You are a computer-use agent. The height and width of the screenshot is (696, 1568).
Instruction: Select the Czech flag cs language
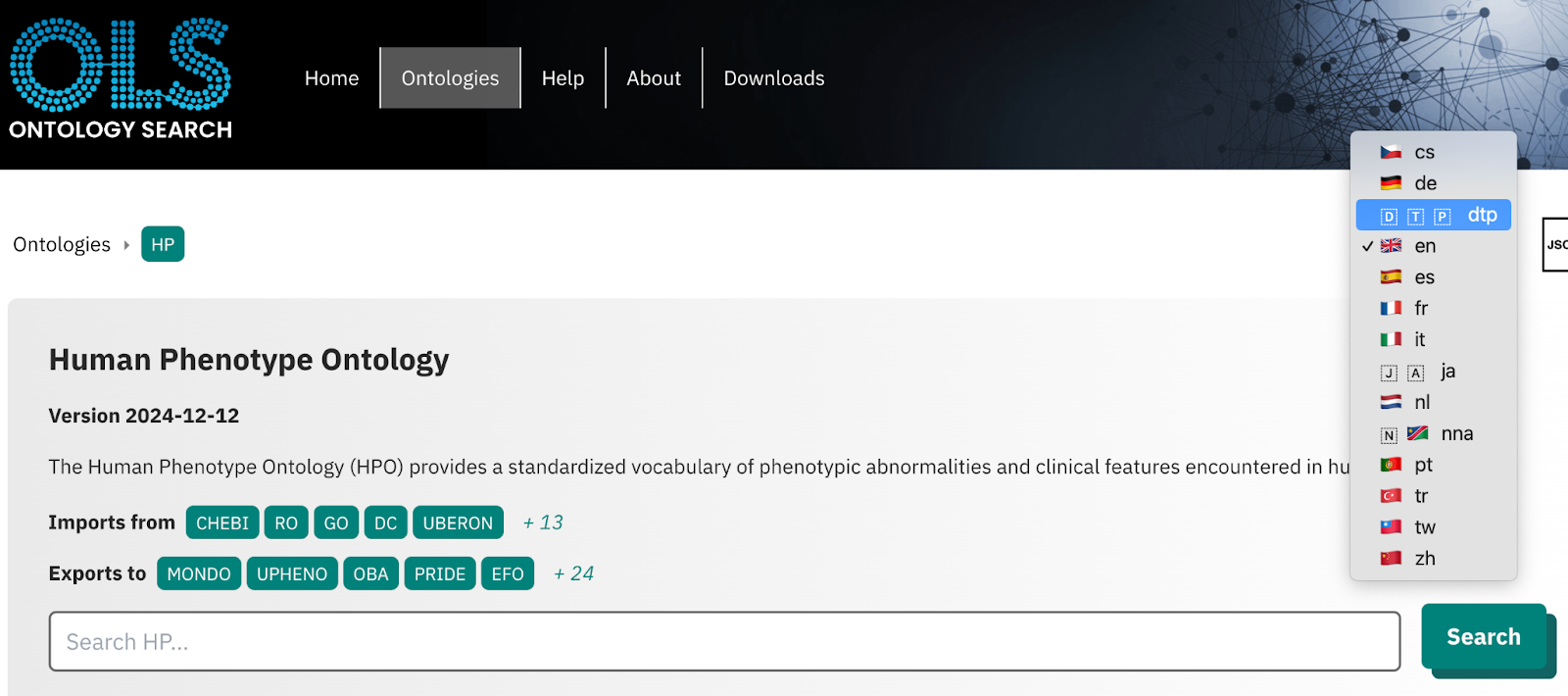1433,152
